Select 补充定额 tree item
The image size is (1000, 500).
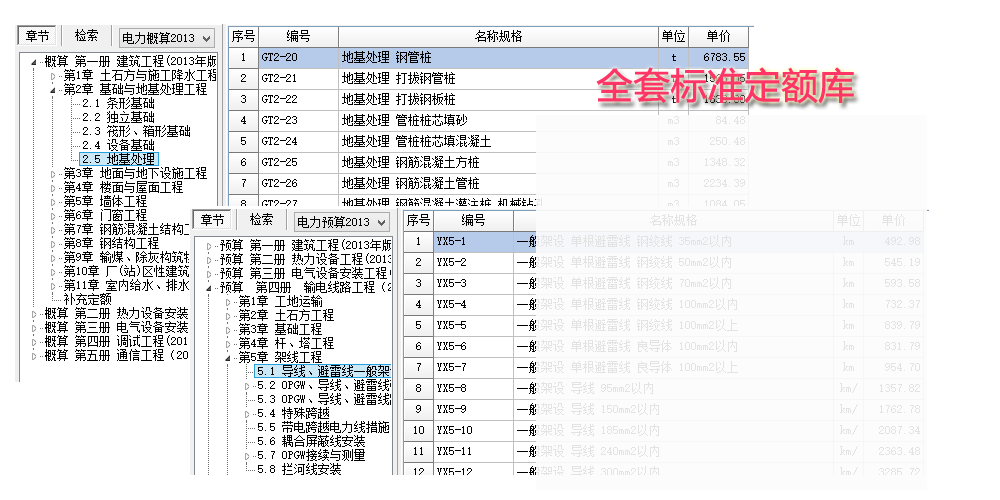(87, 299)
